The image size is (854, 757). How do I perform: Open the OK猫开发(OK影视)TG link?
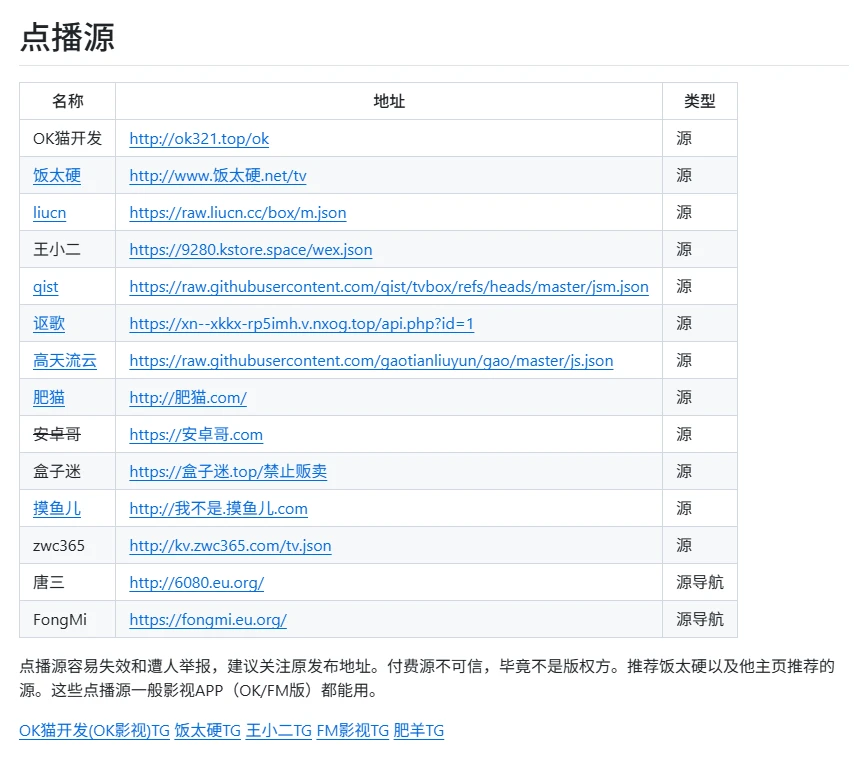(x=94, y=731)
